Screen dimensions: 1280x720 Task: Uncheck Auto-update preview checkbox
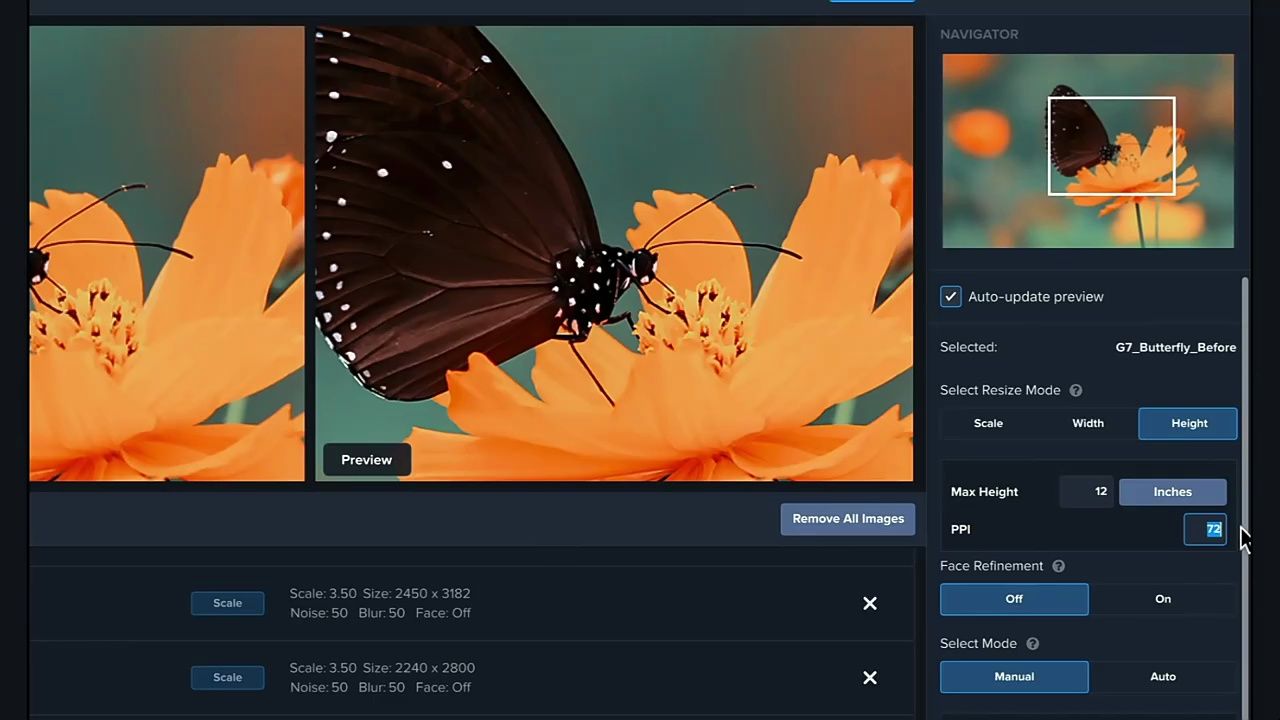click(951, 297)
